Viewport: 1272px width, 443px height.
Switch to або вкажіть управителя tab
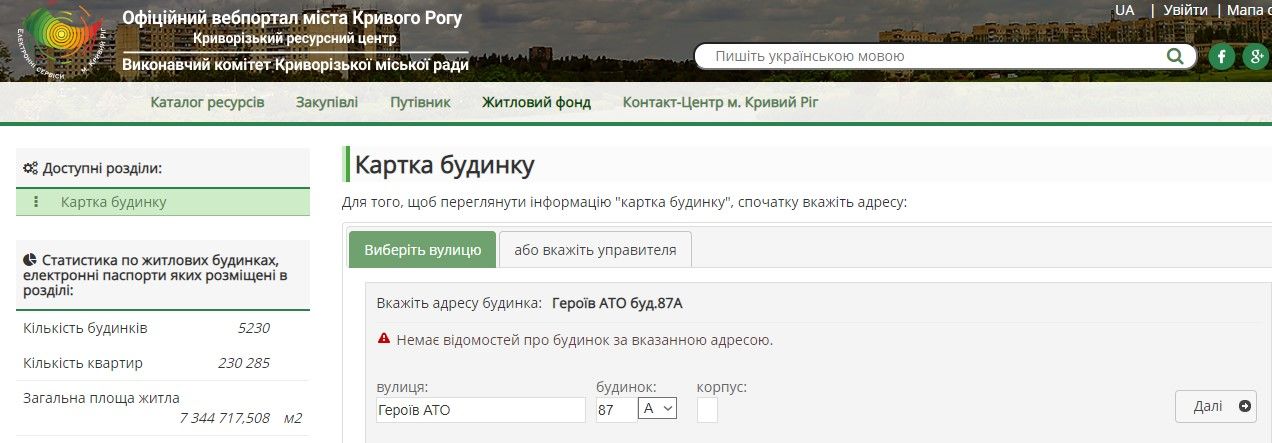[x=595, y=250]
